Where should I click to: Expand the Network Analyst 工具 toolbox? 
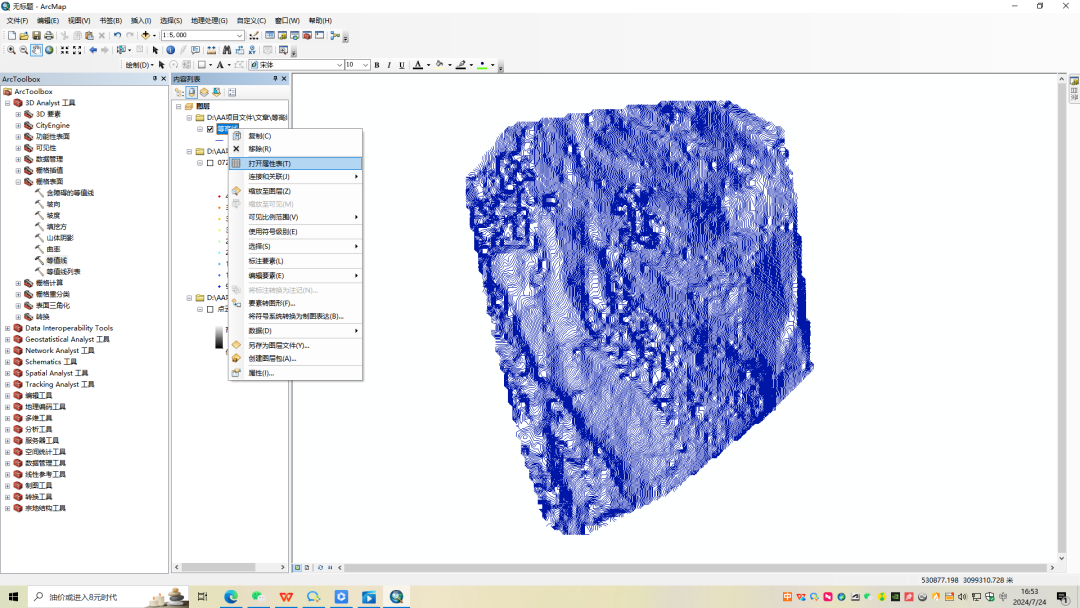(x=8, y=350)
